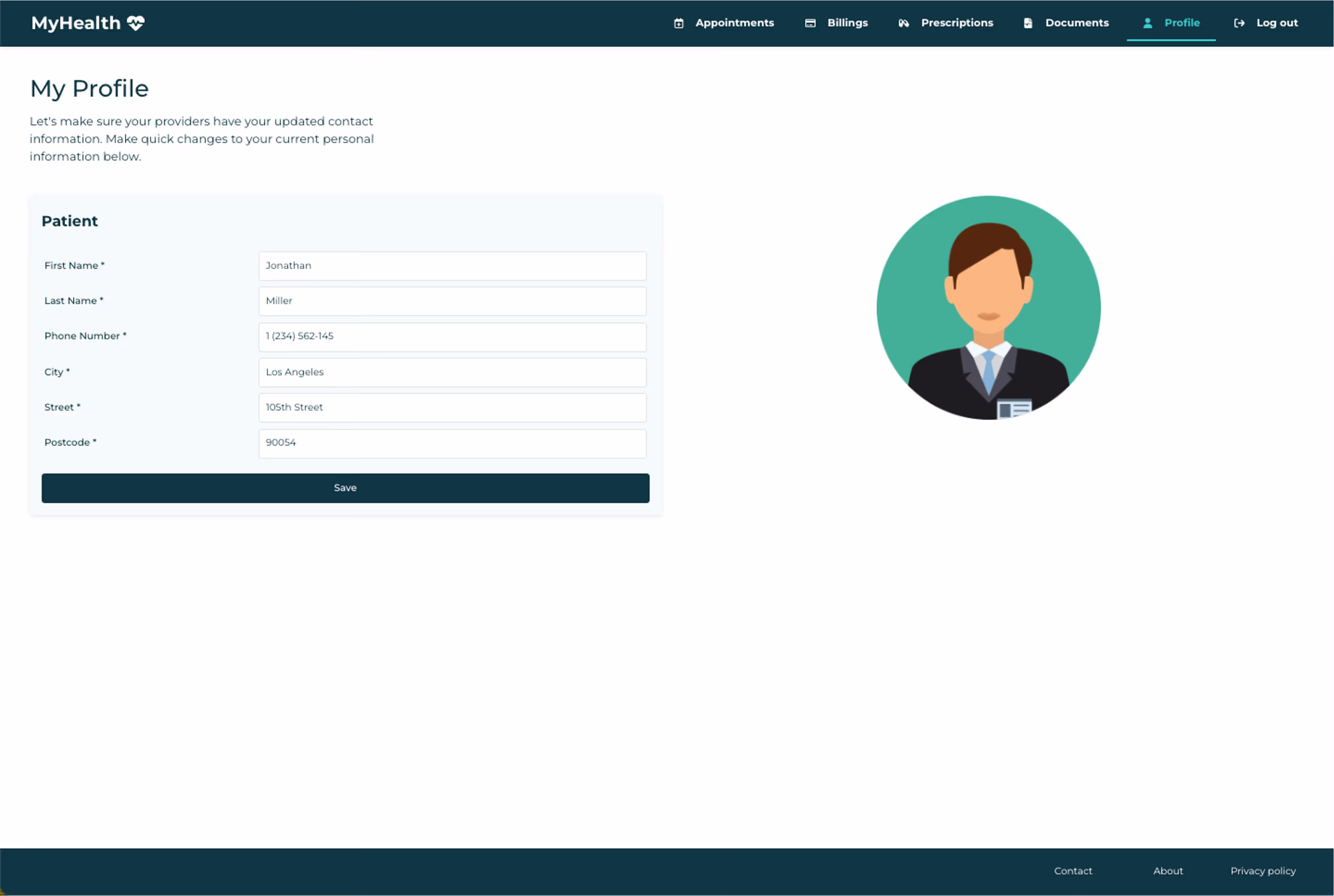The height and width of the screenshot is (896, 1334).
Task: Click the profile avatar picture
Action: click(988, 308)
